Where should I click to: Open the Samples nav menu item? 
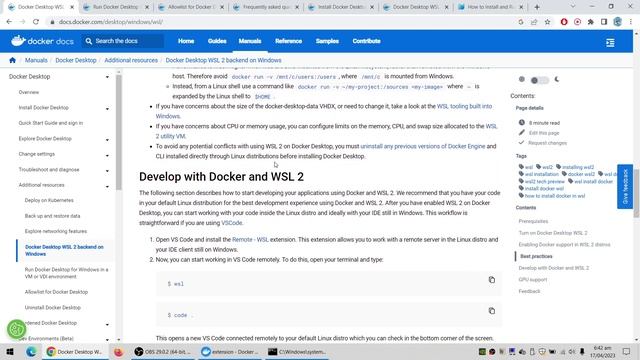(x=327, y=41)
